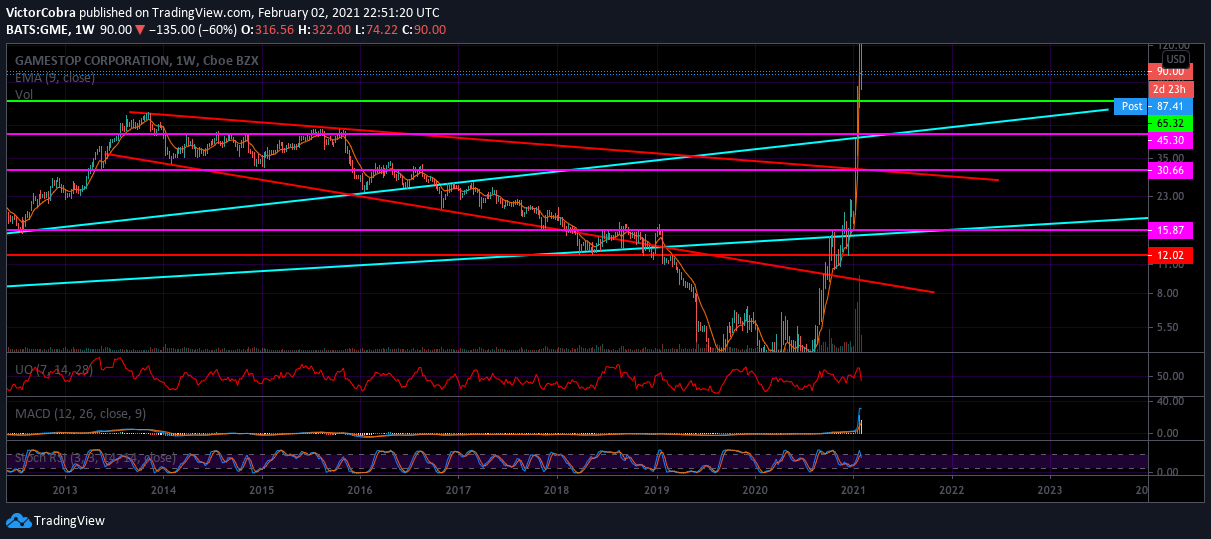
Task: Open the USD currency selector
Action: click(1176, 59)
